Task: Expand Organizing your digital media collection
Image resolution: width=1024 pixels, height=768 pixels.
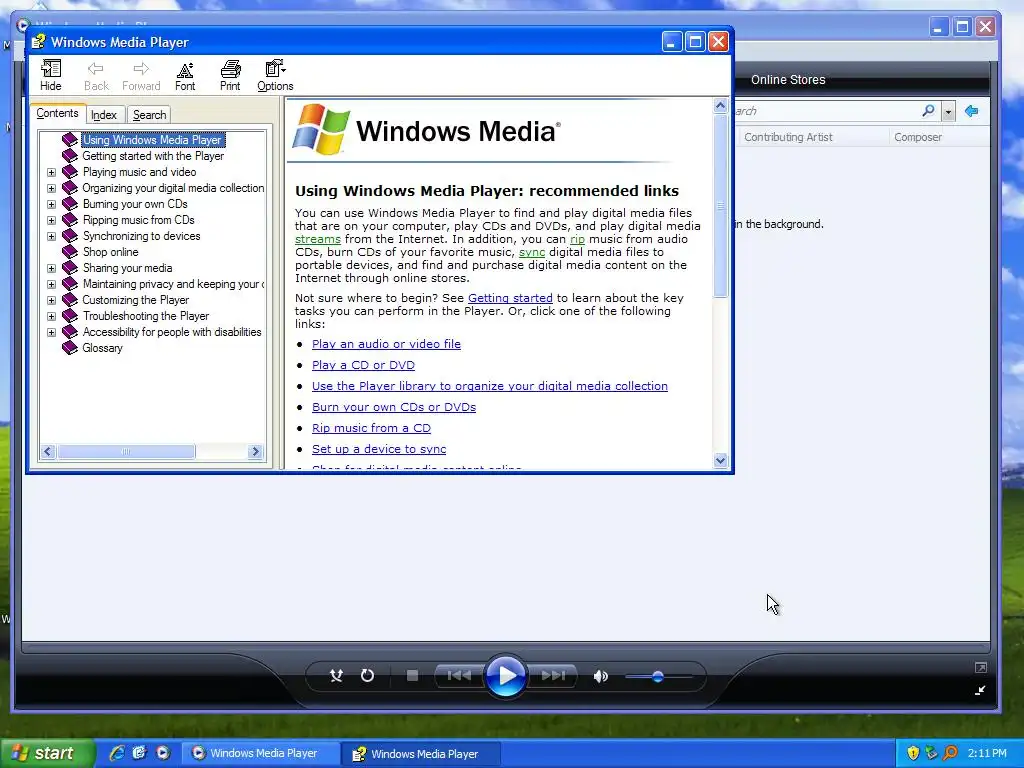Action: click(x=51, y=188)
